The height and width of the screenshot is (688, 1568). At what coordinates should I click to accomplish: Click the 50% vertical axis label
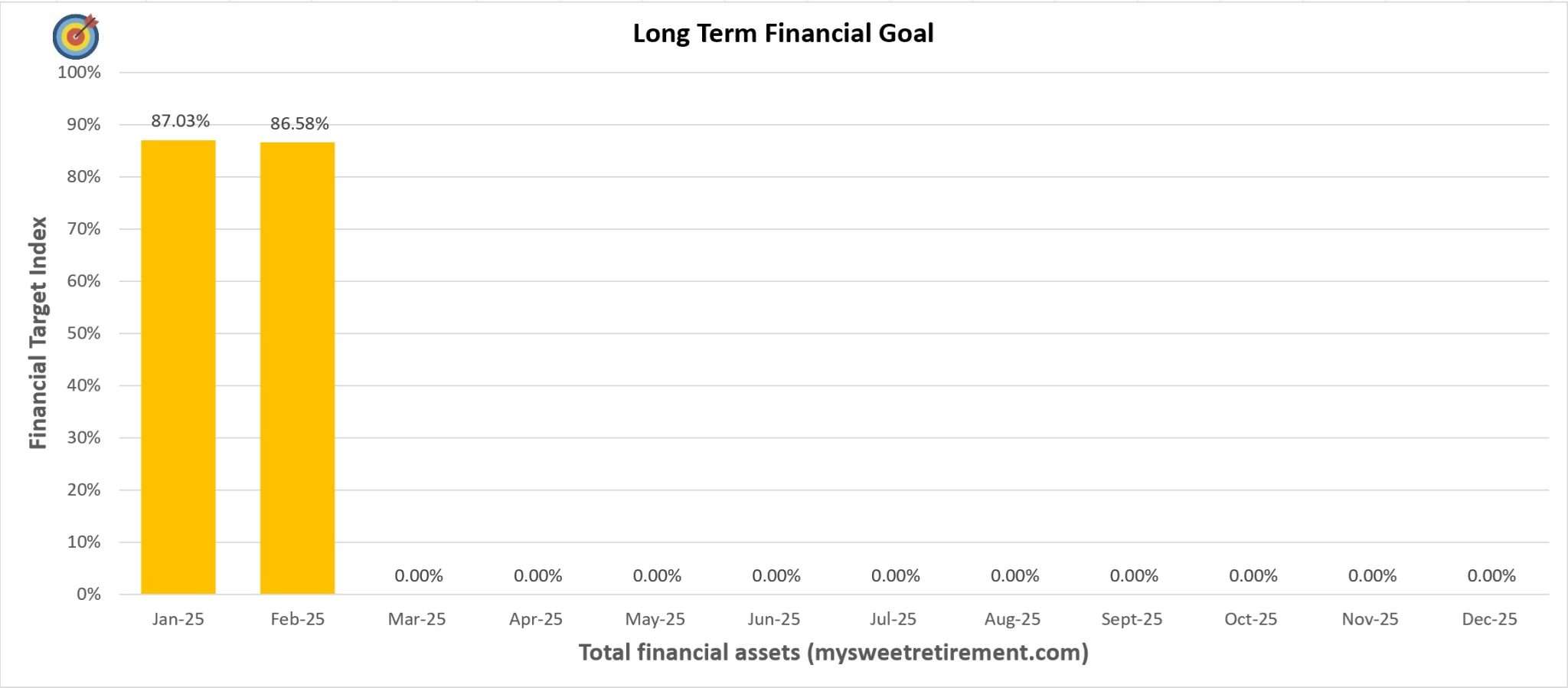click(x=83, y=333)
